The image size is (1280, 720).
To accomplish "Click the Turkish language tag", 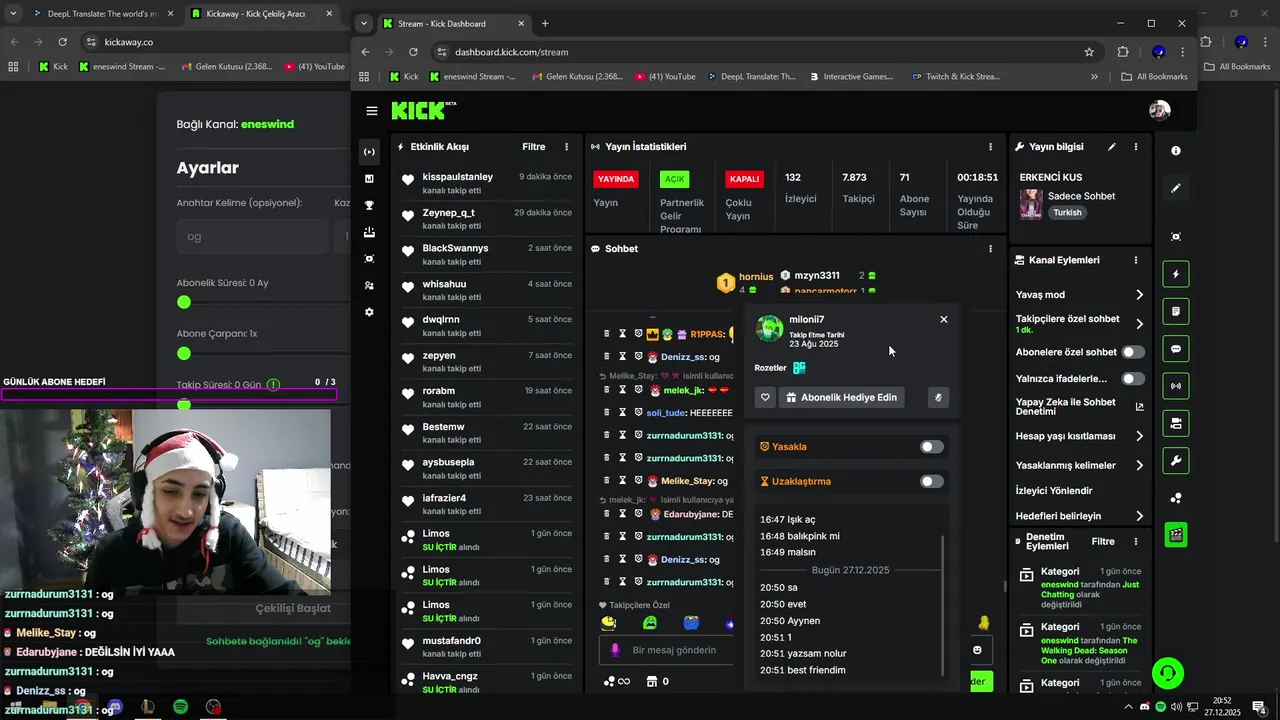I will pos(1067,213).
